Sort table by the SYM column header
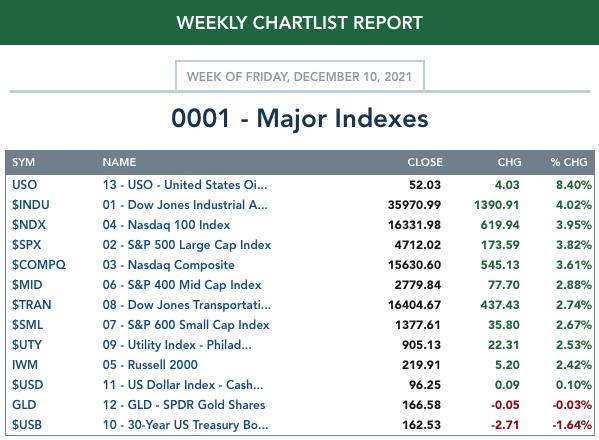Image resolution: width=599 pixels, height=440 pixels. [x=23, y=162]
